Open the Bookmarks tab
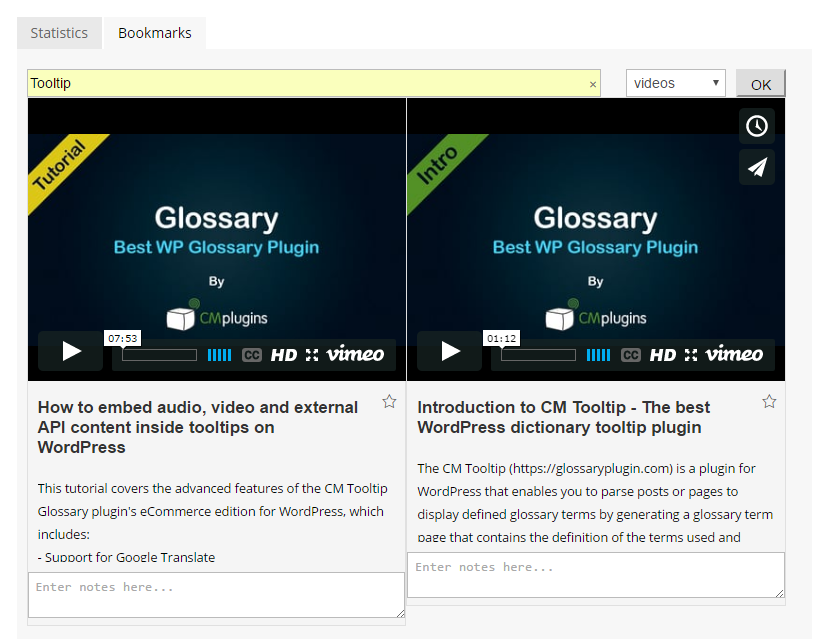The height and width of the screenshot is (639, 829). [154, 33]
